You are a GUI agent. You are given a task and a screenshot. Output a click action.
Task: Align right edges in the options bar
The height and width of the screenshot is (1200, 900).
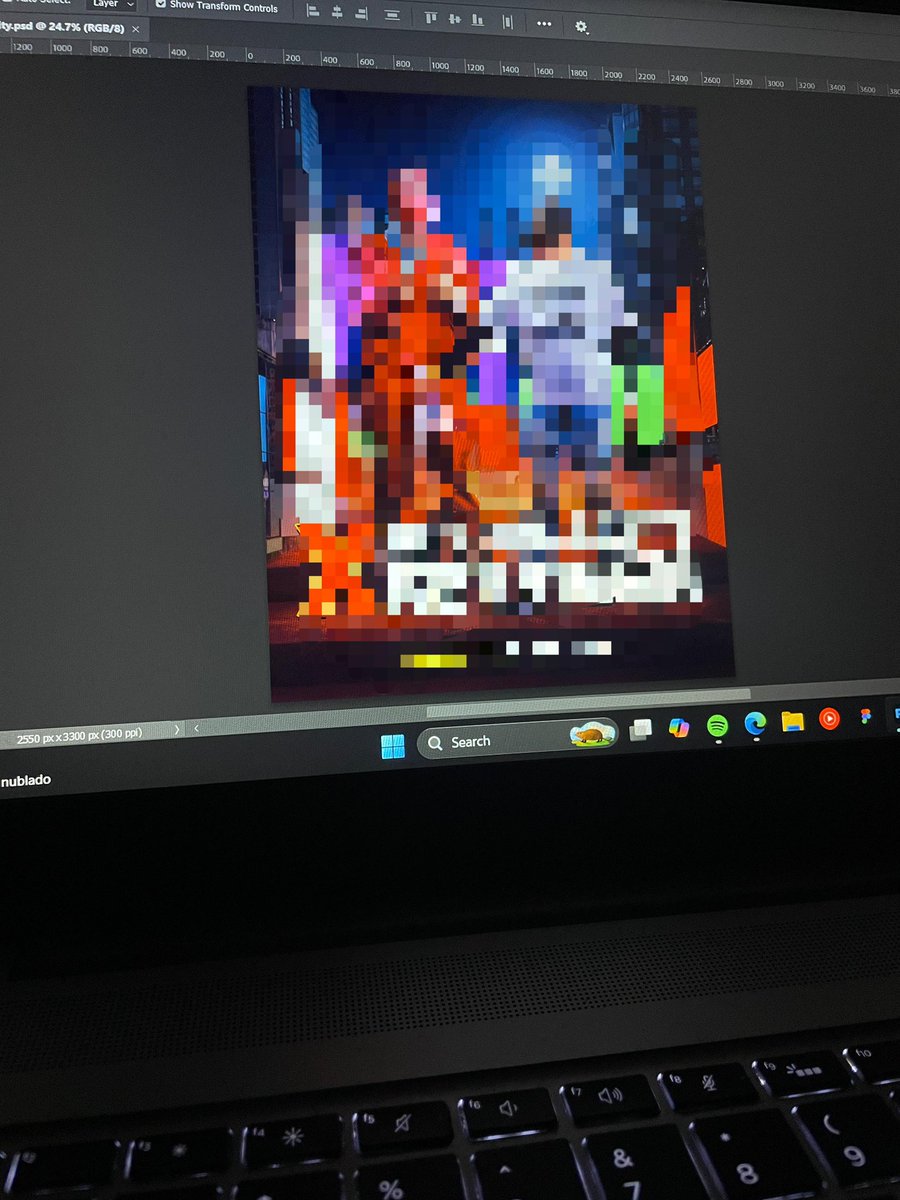point(361,14)
